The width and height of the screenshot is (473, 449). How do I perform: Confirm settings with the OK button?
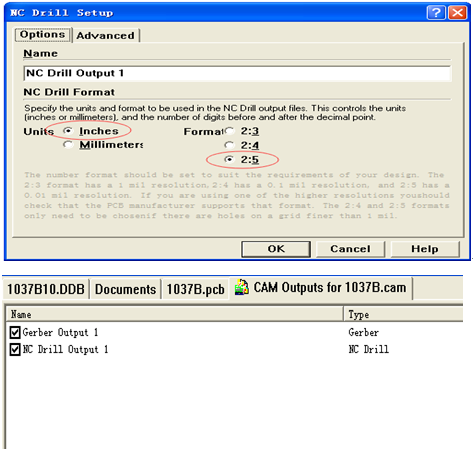pos(276,249)
